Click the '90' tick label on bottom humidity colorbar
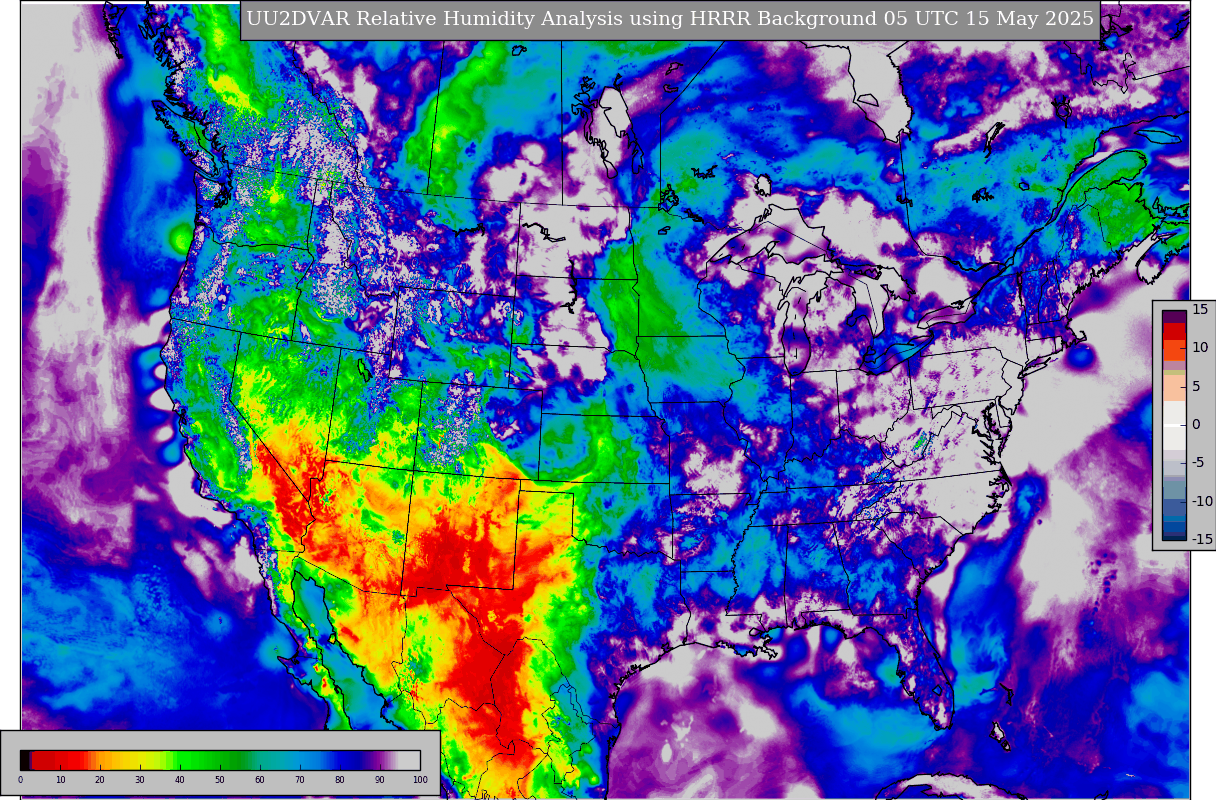This screenshot has width=1216, height=800. pos(380,780)
